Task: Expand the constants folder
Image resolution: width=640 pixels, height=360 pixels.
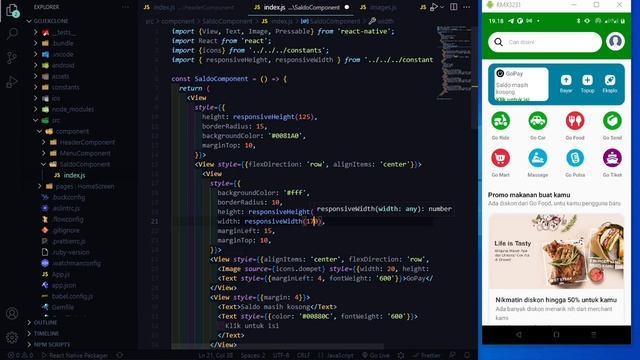Action: (65, 87)
